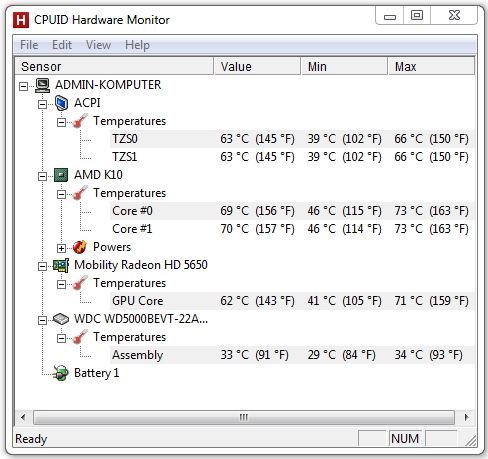Click the scroll right arrow

(x=466, y=417)
